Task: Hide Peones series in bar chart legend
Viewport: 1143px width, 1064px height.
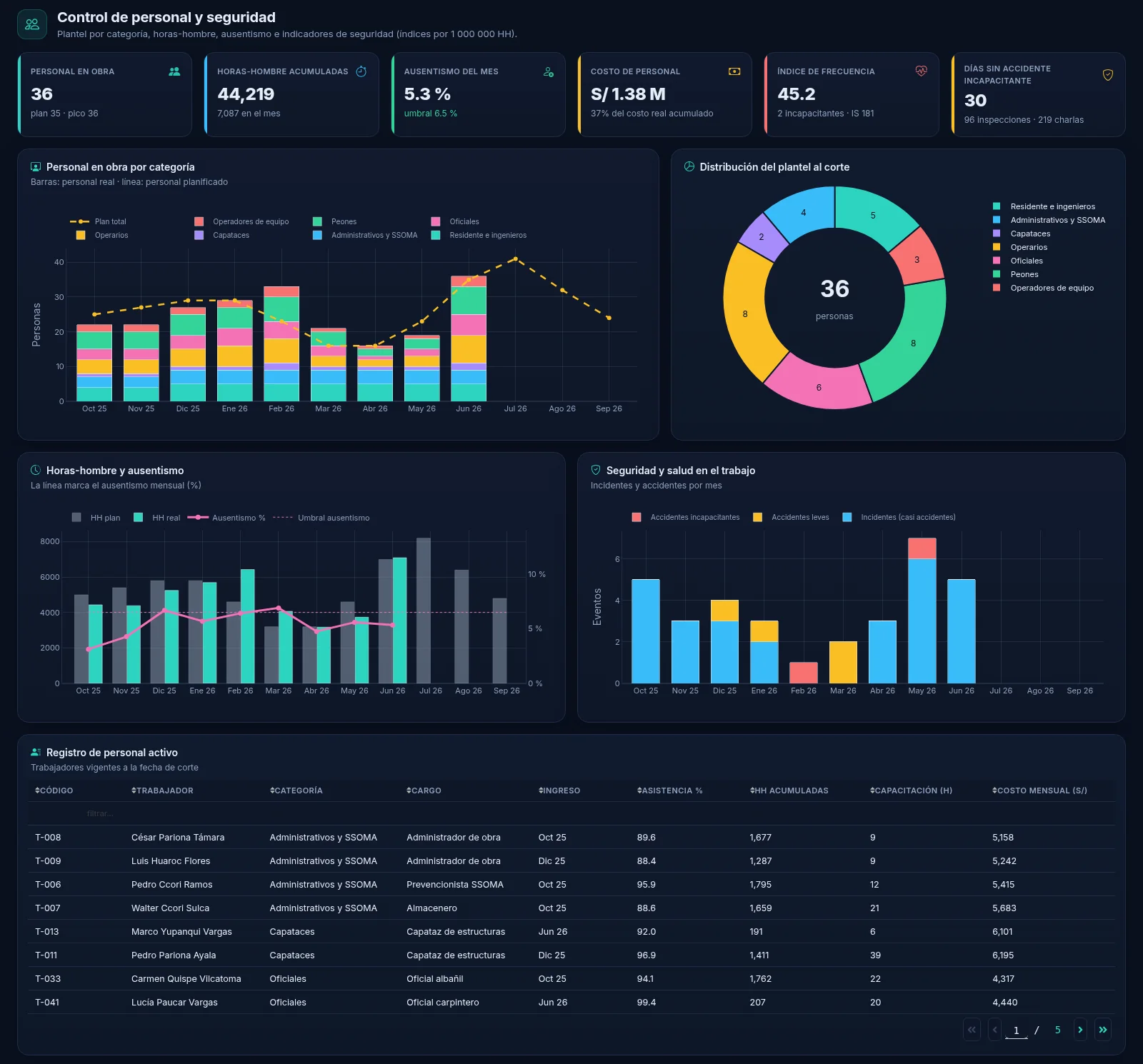Action: coord(335,221)
